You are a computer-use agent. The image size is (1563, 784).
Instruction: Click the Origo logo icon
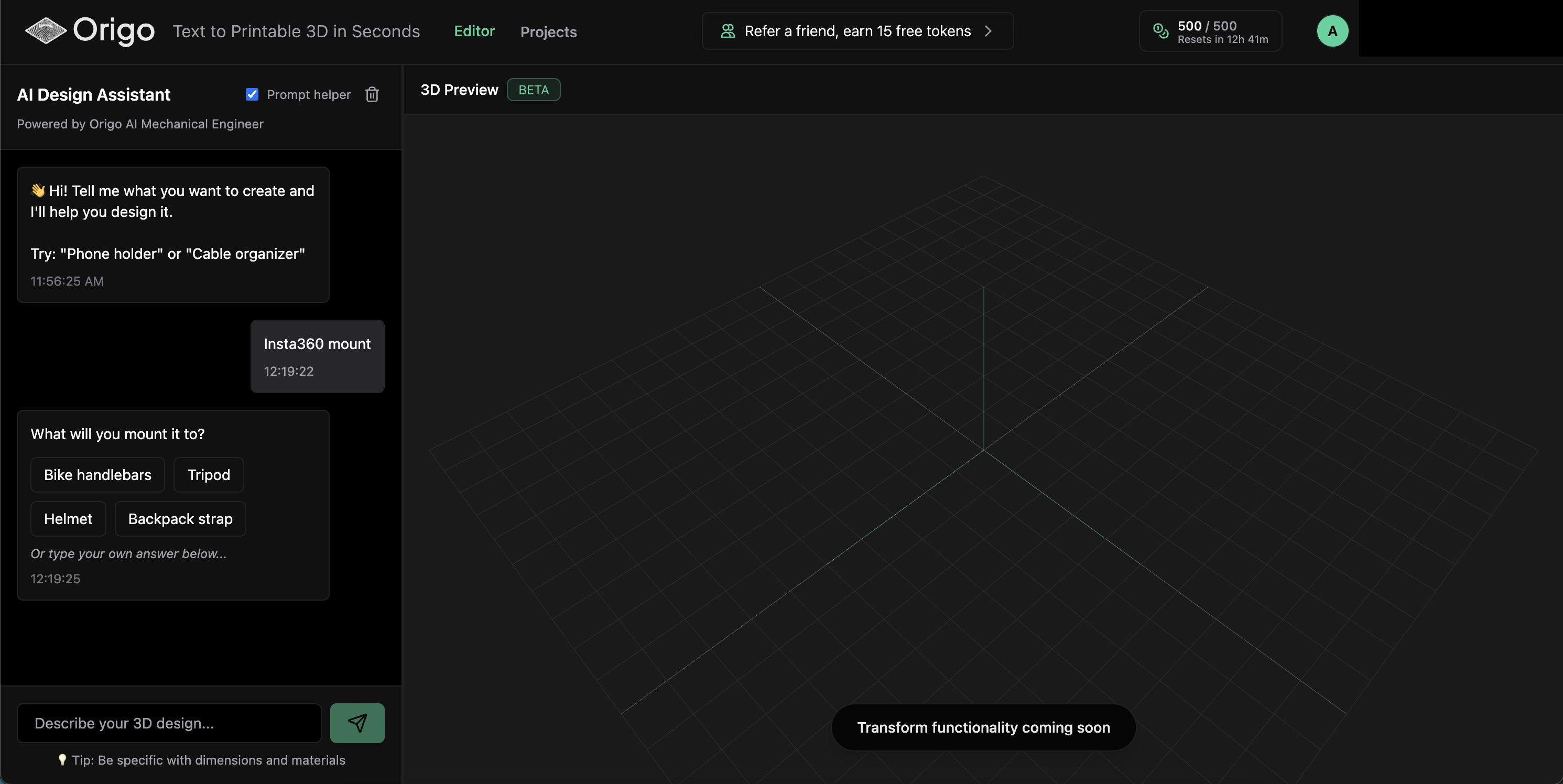pyautogui.click(x=46, y=31)
